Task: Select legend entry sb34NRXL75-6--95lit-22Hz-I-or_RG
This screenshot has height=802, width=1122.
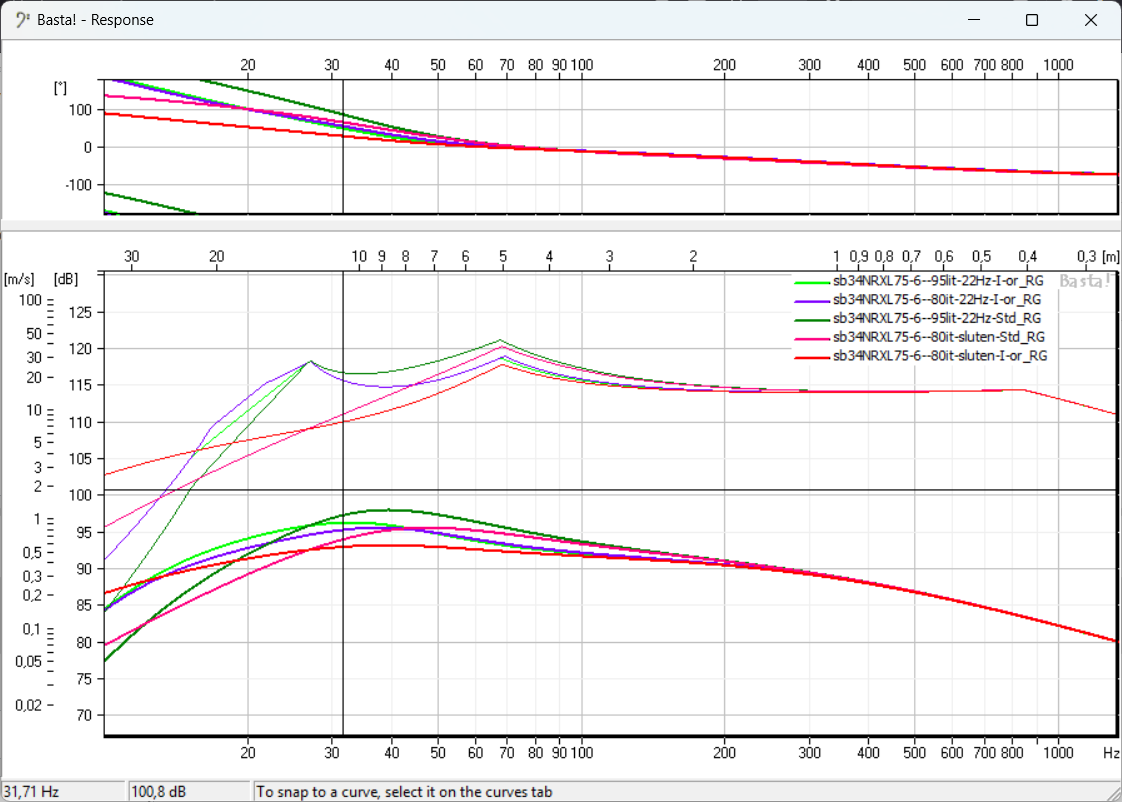Action: 938,281
